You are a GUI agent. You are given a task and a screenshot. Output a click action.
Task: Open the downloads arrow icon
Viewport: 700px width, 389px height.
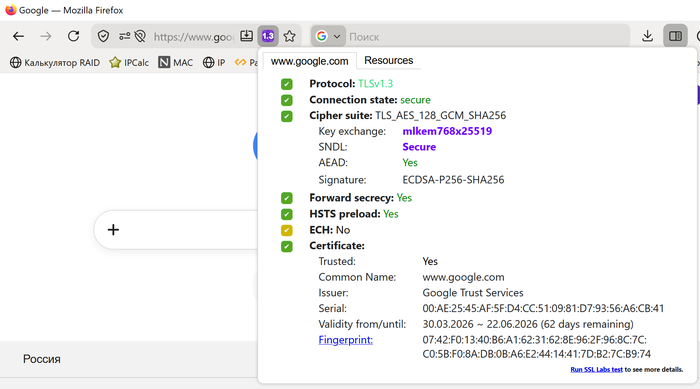point(647,36)
